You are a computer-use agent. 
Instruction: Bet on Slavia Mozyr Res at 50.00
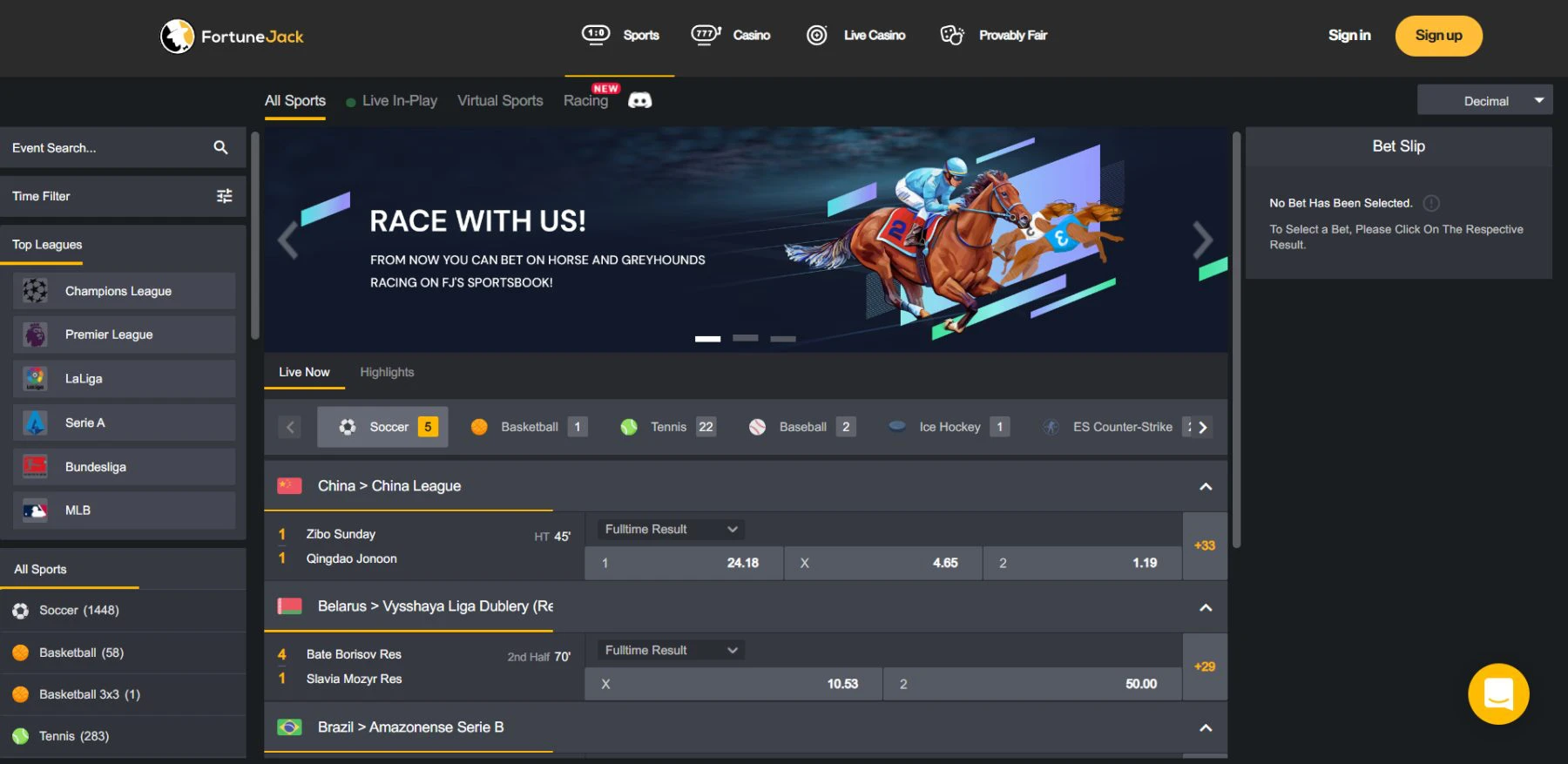(1032, 684)
